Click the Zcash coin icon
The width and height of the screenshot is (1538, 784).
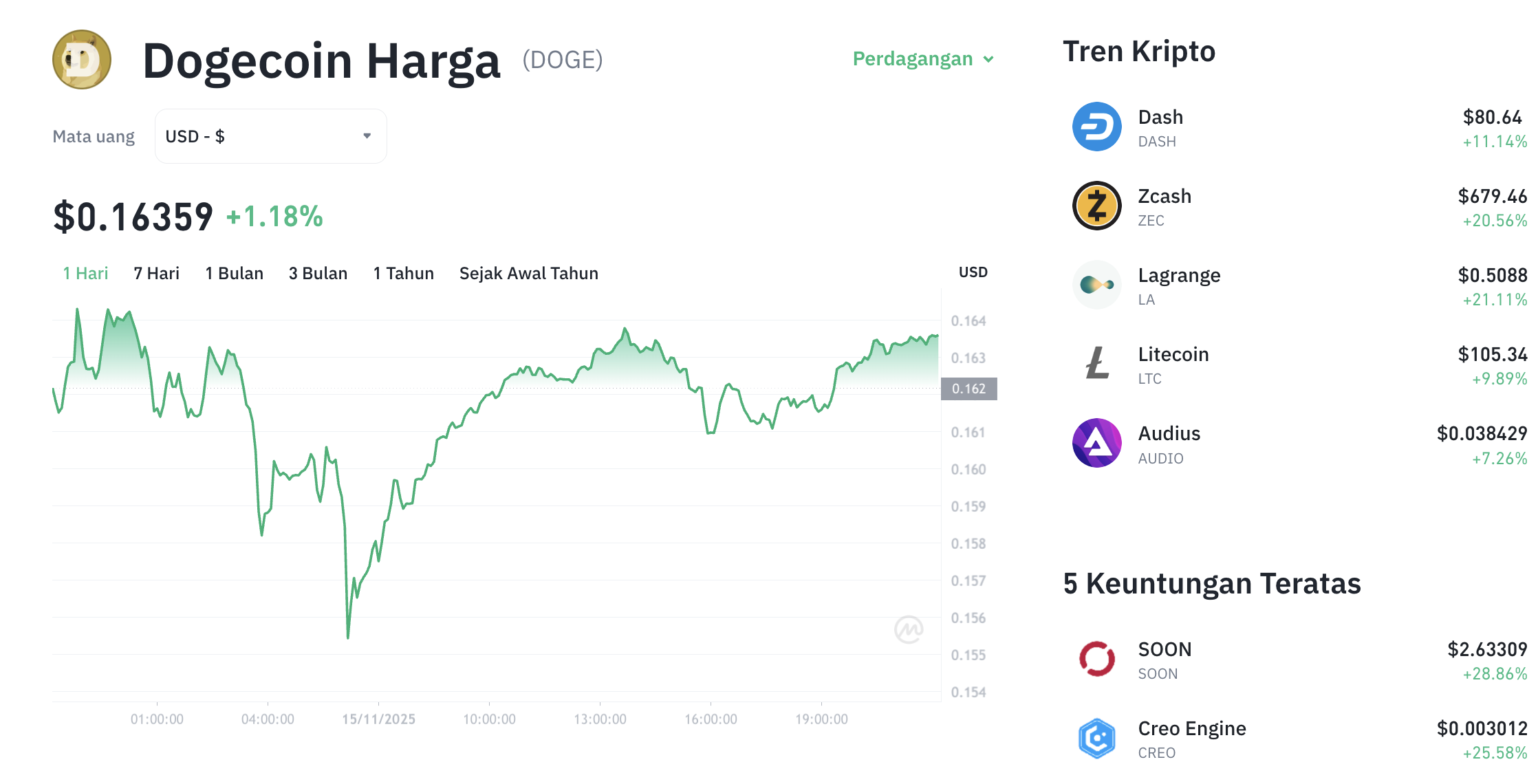[x=1096, y=206]
